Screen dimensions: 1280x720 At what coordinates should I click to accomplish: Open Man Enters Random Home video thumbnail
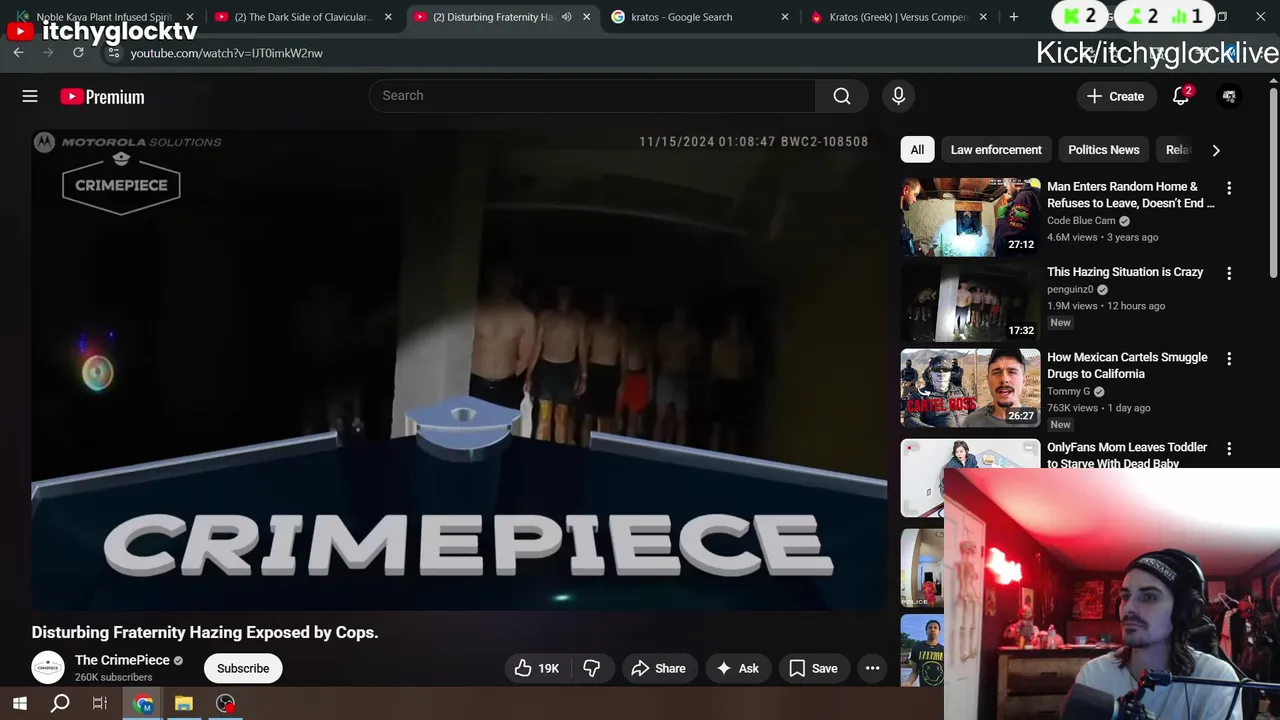pos(970,217)
